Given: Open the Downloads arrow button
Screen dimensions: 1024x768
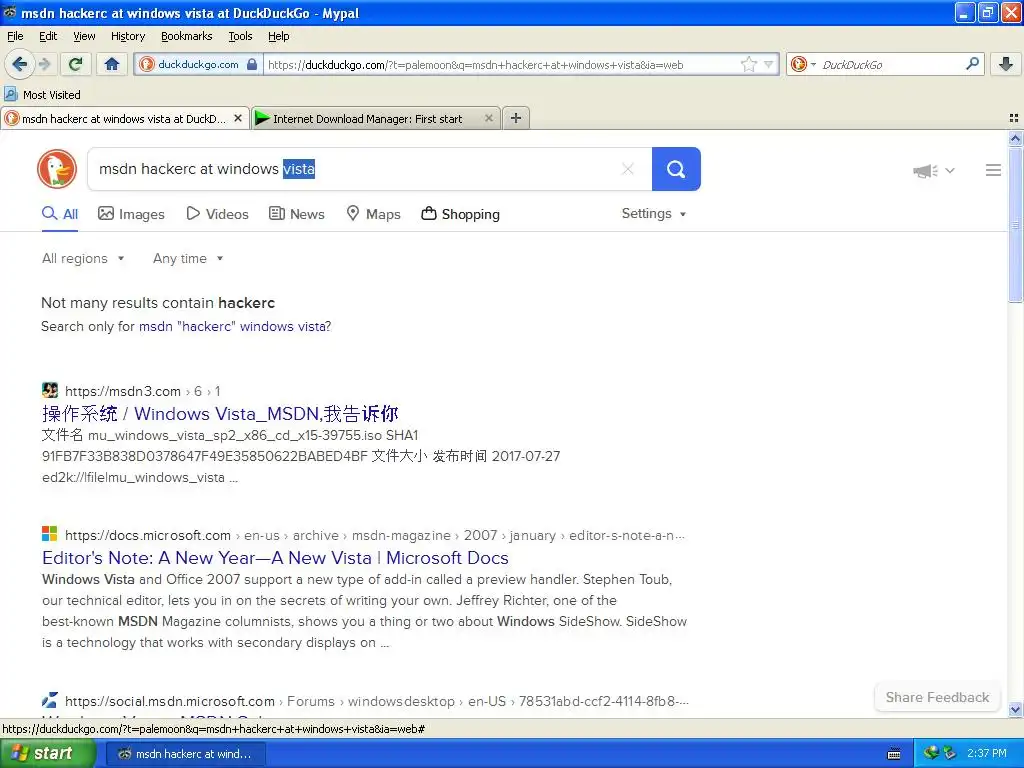Looking at the screenshot, I should tap(1006, 64).
